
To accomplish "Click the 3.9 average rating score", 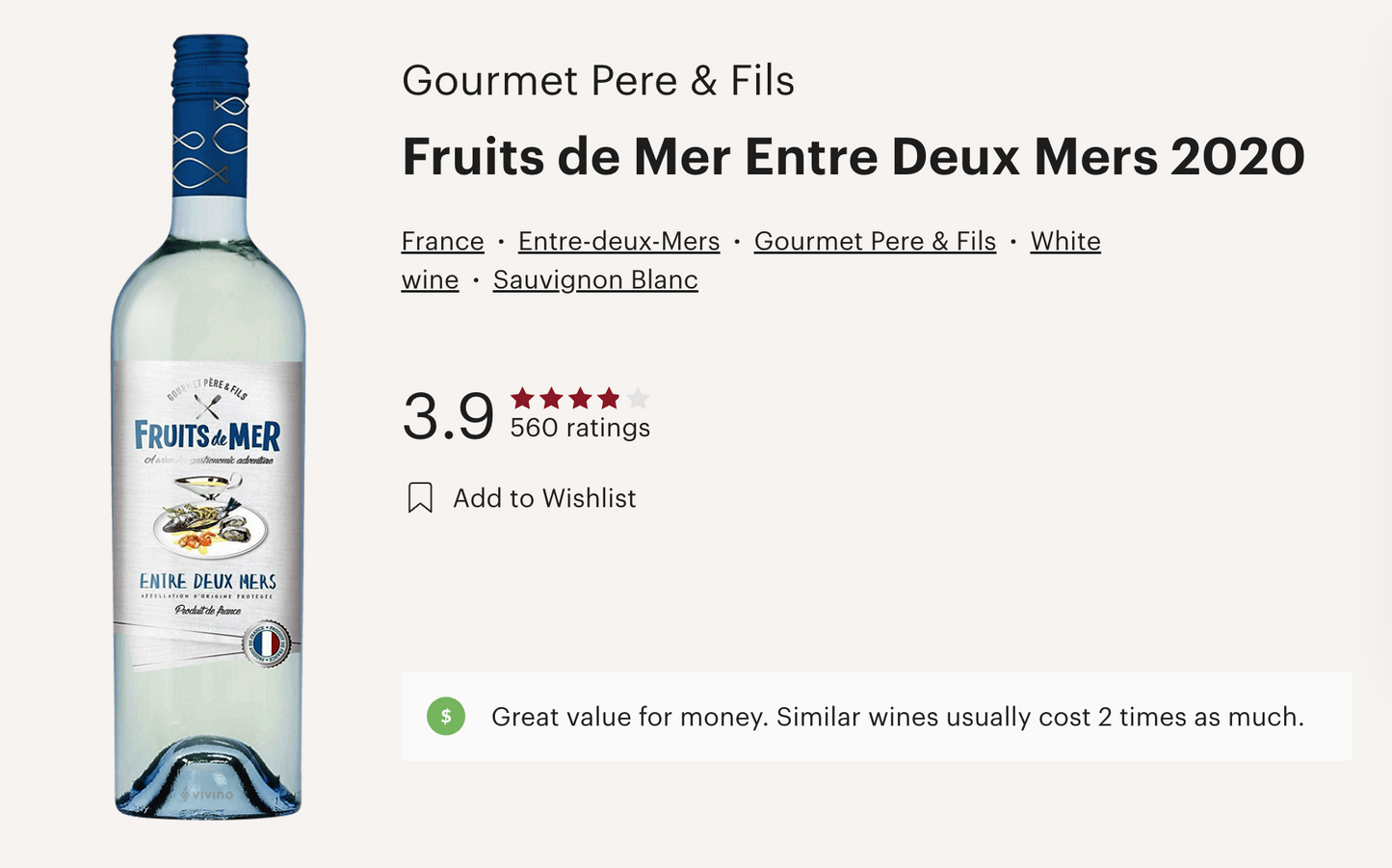I will pyautogui.click(x=448, y=416).
